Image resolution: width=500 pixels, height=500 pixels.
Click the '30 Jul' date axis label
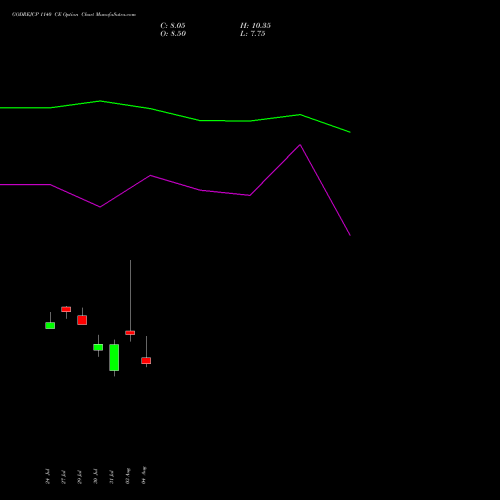(96, 477)
